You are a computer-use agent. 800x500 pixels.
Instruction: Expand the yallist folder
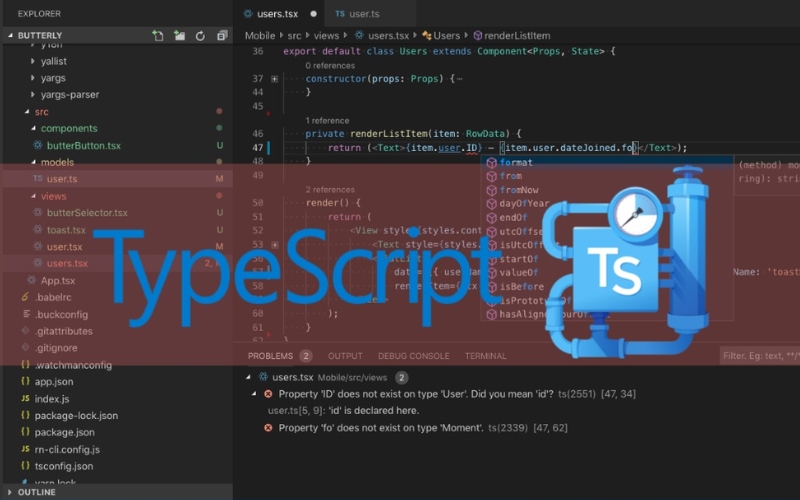33,61
